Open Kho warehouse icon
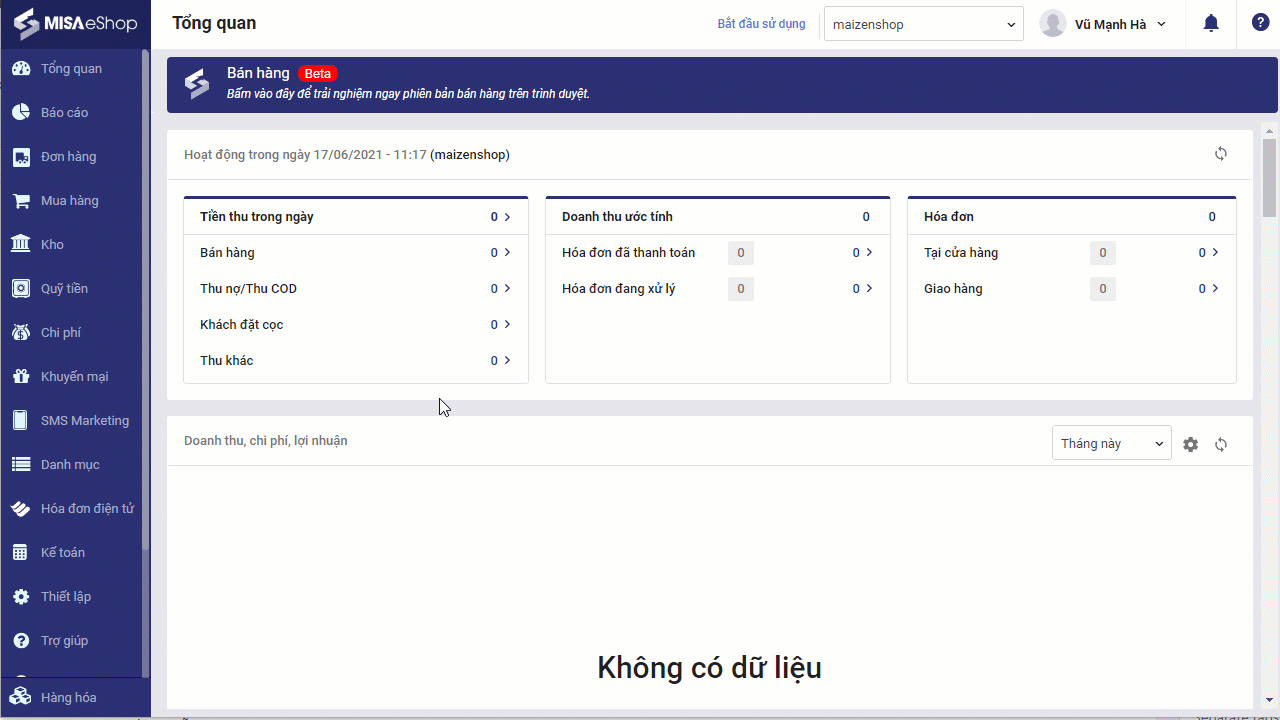The width and height of the screenshot is (1280, 720). tap(21, 245)
